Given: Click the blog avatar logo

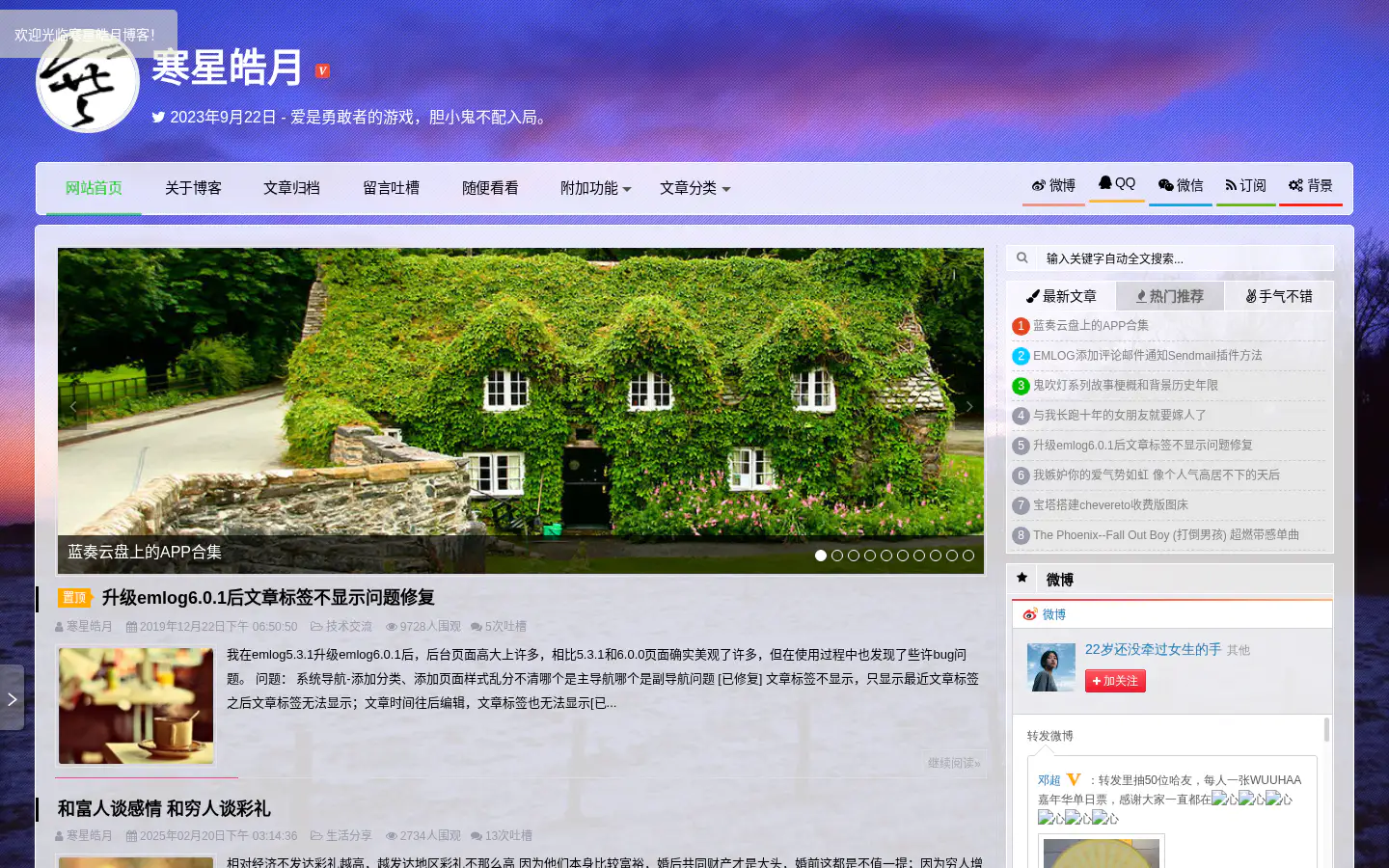Looking at the screenshot, I should (88, 81).
